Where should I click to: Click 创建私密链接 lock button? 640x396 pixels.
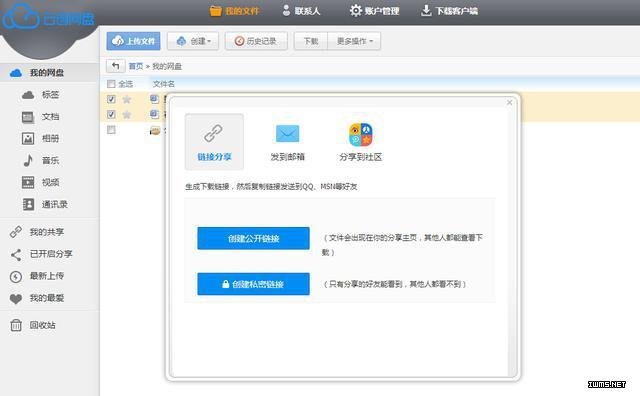tap(253, 284)
